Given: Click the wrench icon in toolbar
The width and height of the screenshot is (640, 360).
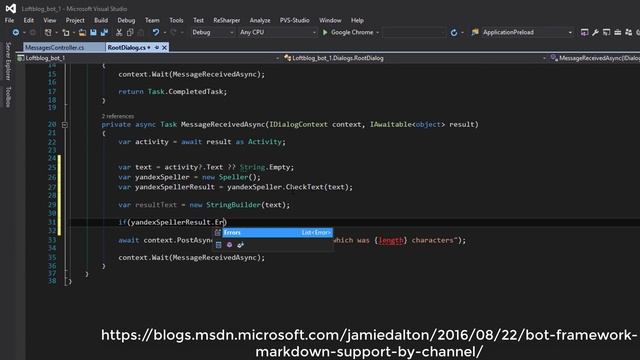Looking at the screenshot, I should tap(596, 32).
